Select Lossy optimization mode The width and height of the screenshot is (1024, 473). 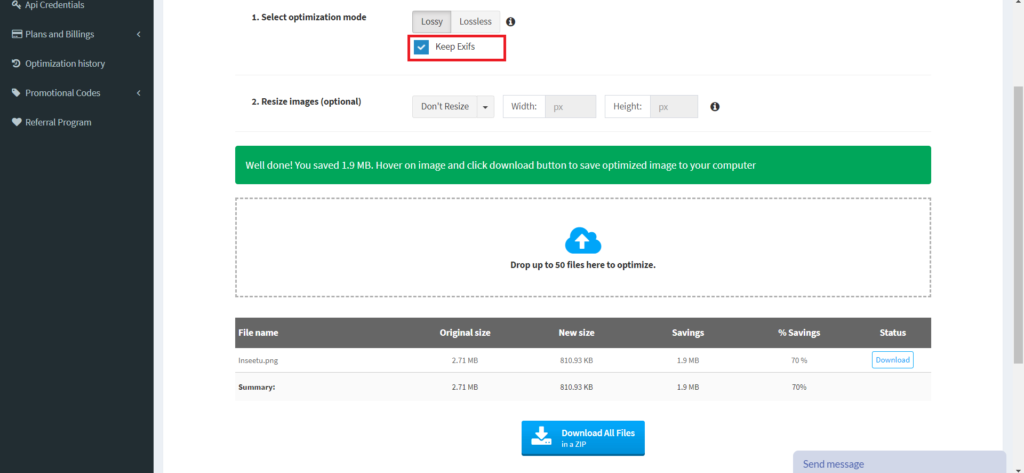tap(432, 22)
